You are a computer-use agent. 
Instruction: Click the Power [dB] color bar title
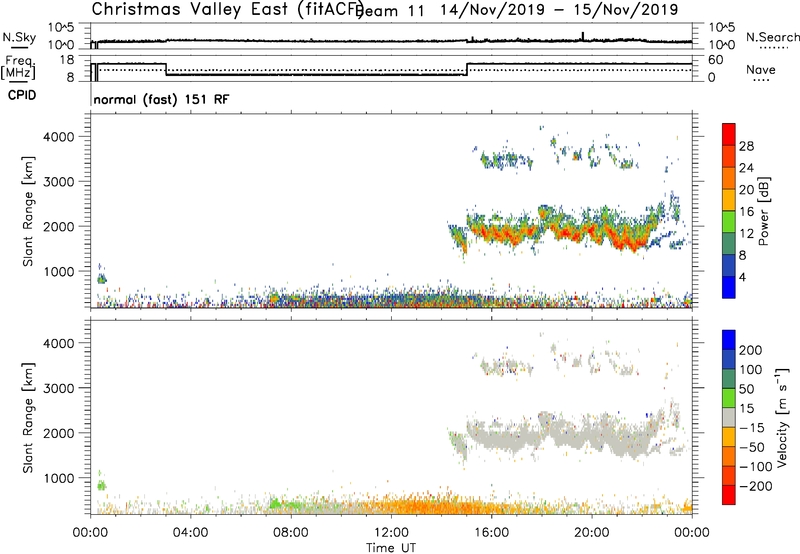[763, 211]
